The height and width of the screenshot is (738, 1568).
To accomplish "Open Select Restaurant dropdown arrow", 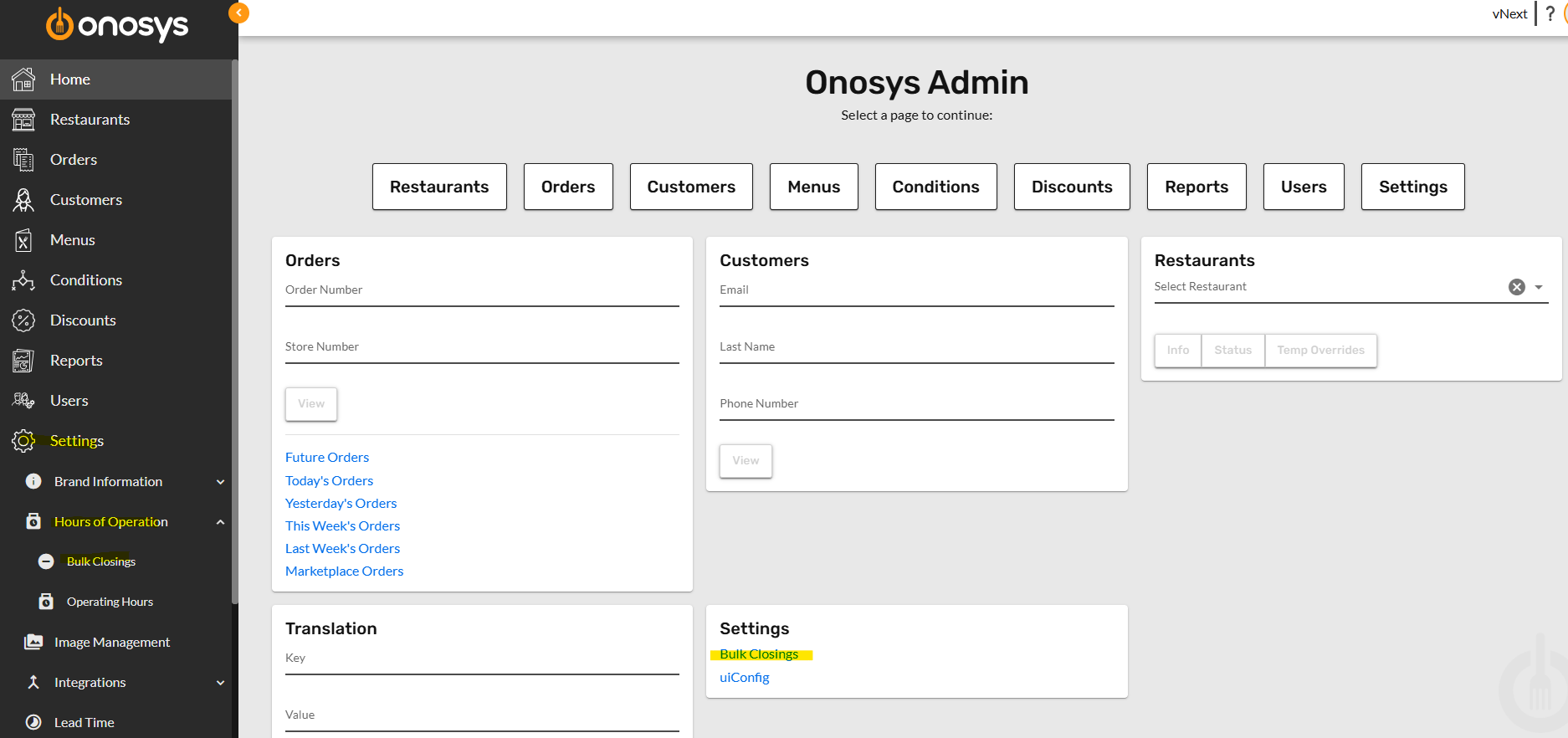I will [x=1539, y=287].
